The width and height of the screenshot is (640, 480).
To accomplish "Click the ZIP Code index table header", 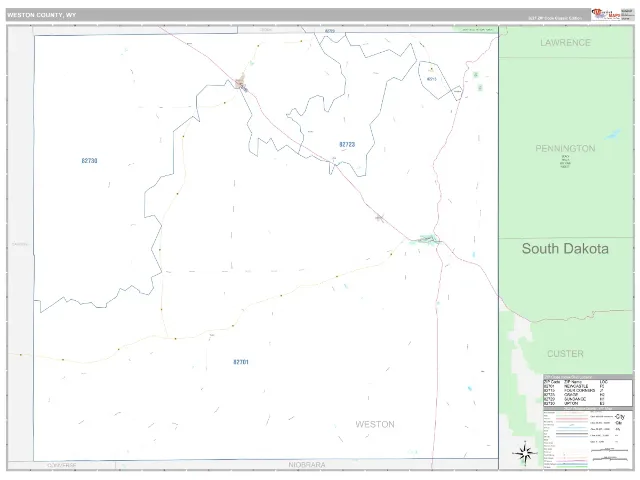I will (x=588, y=377).
